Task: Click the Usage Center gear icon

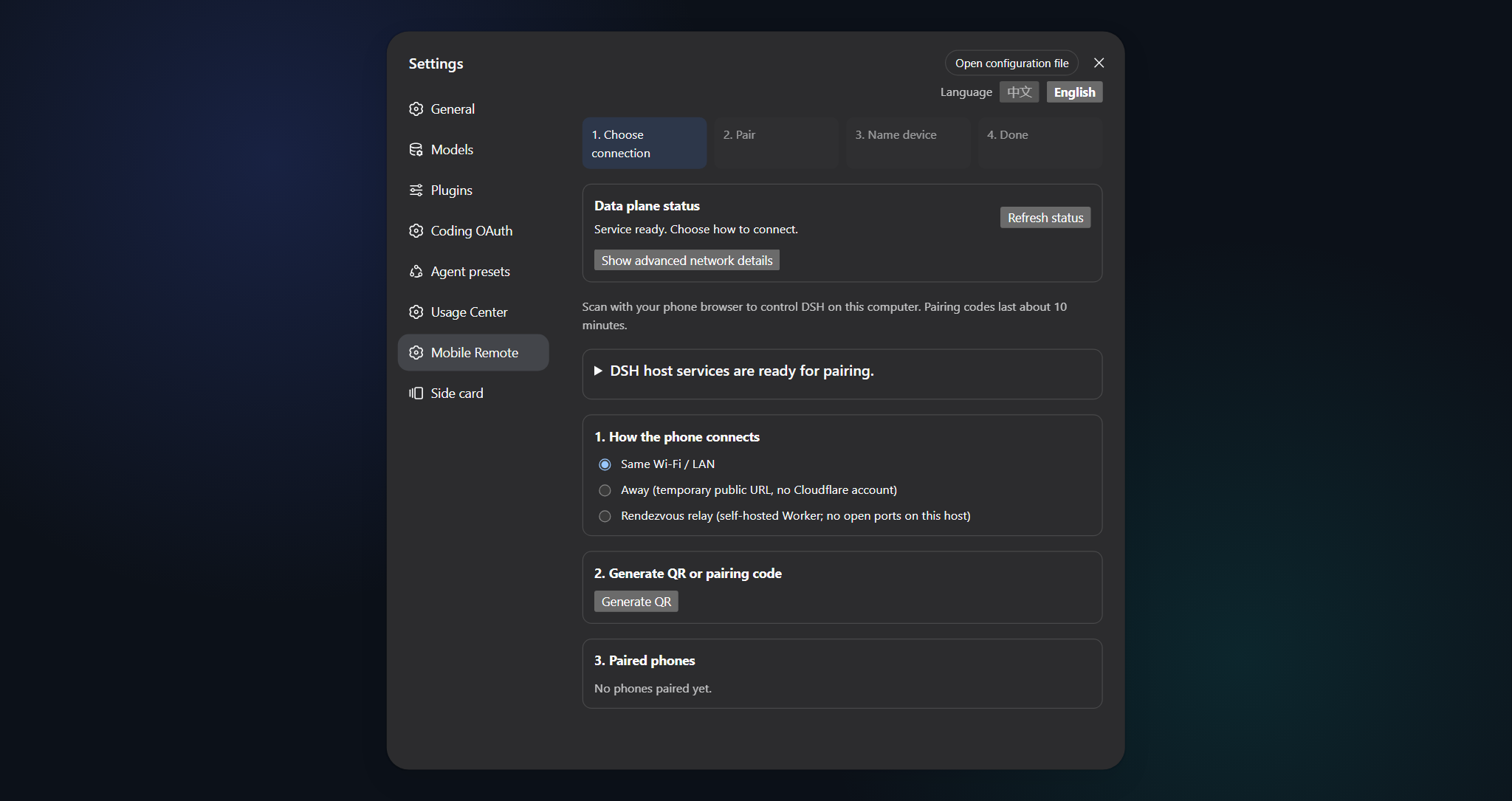Action: click(x=416, y=312)
